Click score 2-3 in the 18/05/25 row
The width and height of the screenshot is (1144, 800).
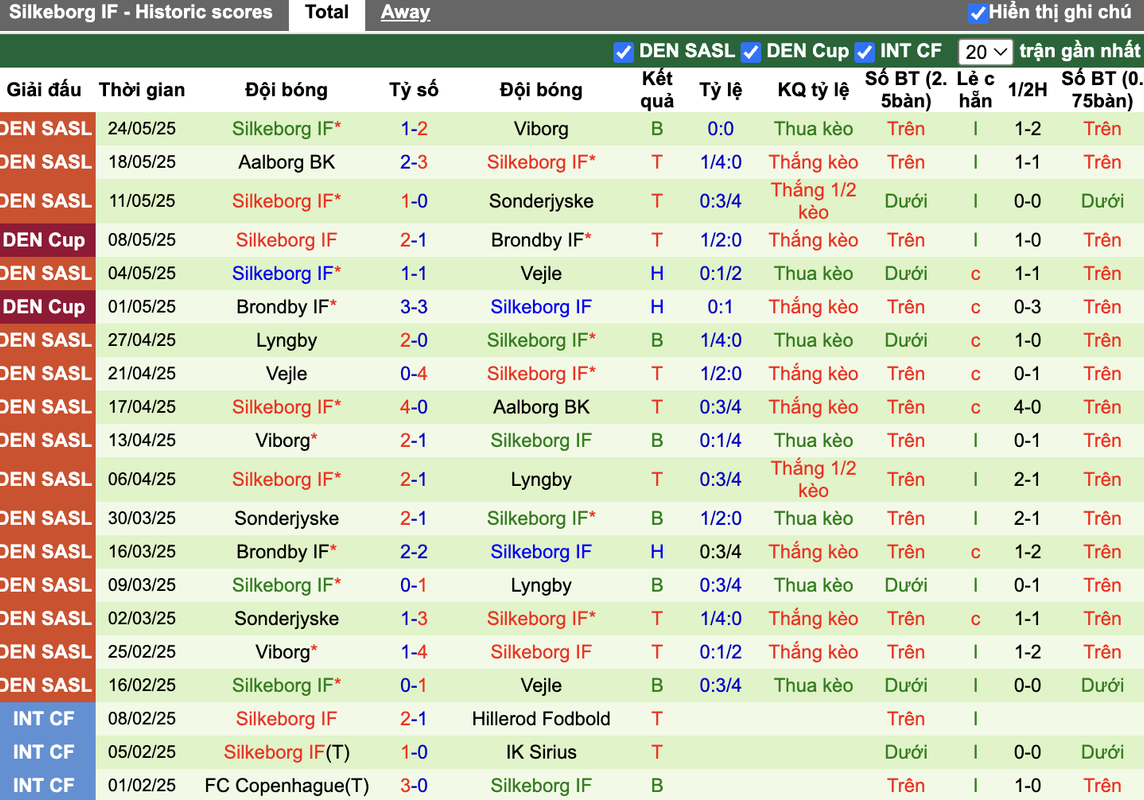tap(414, 162)
